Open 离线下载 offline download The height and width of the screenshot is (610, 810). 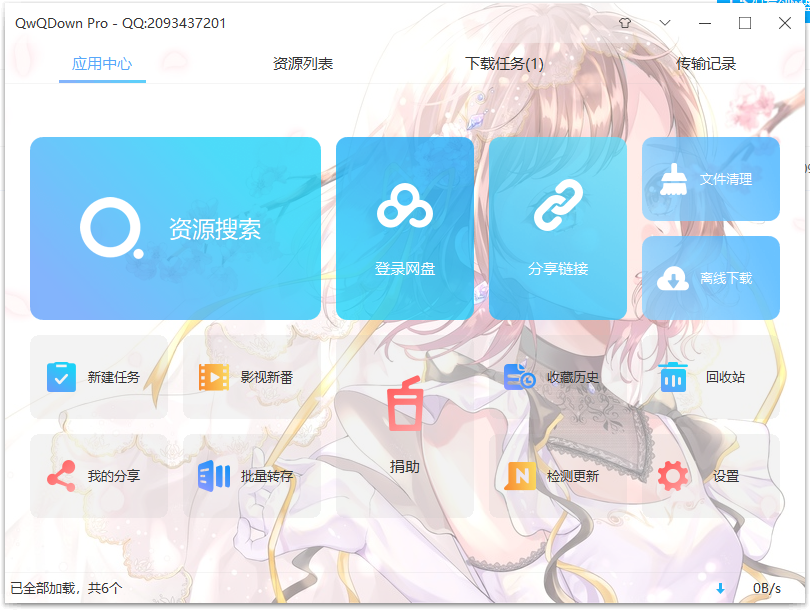(711, 277)
